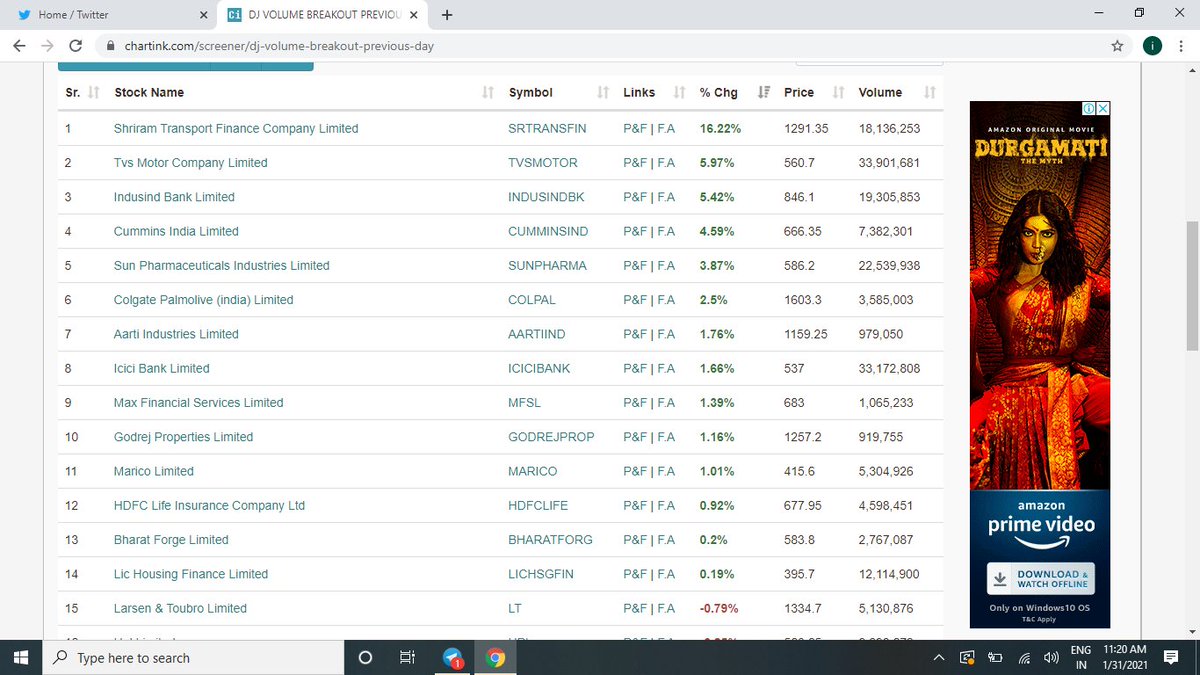The width and height of the screenshot is (1200, 675).
Task: Open ad info icon on Durgamati ad
Action: click(x=1090, y=108)
